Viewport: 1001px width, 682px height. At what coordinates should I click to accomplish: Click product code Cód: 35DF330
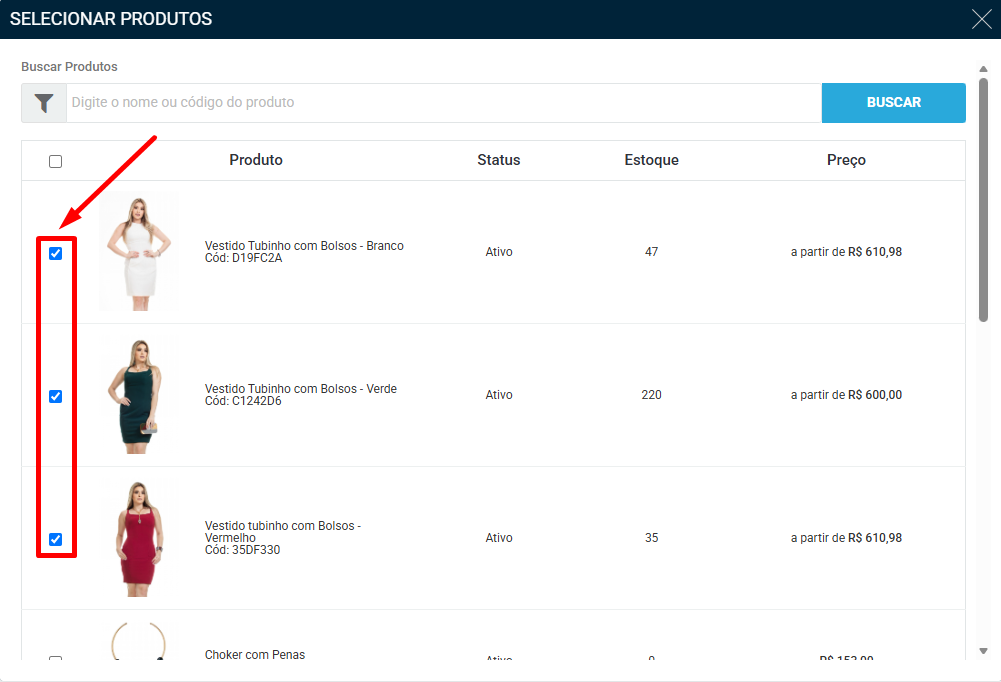[242, 550]
